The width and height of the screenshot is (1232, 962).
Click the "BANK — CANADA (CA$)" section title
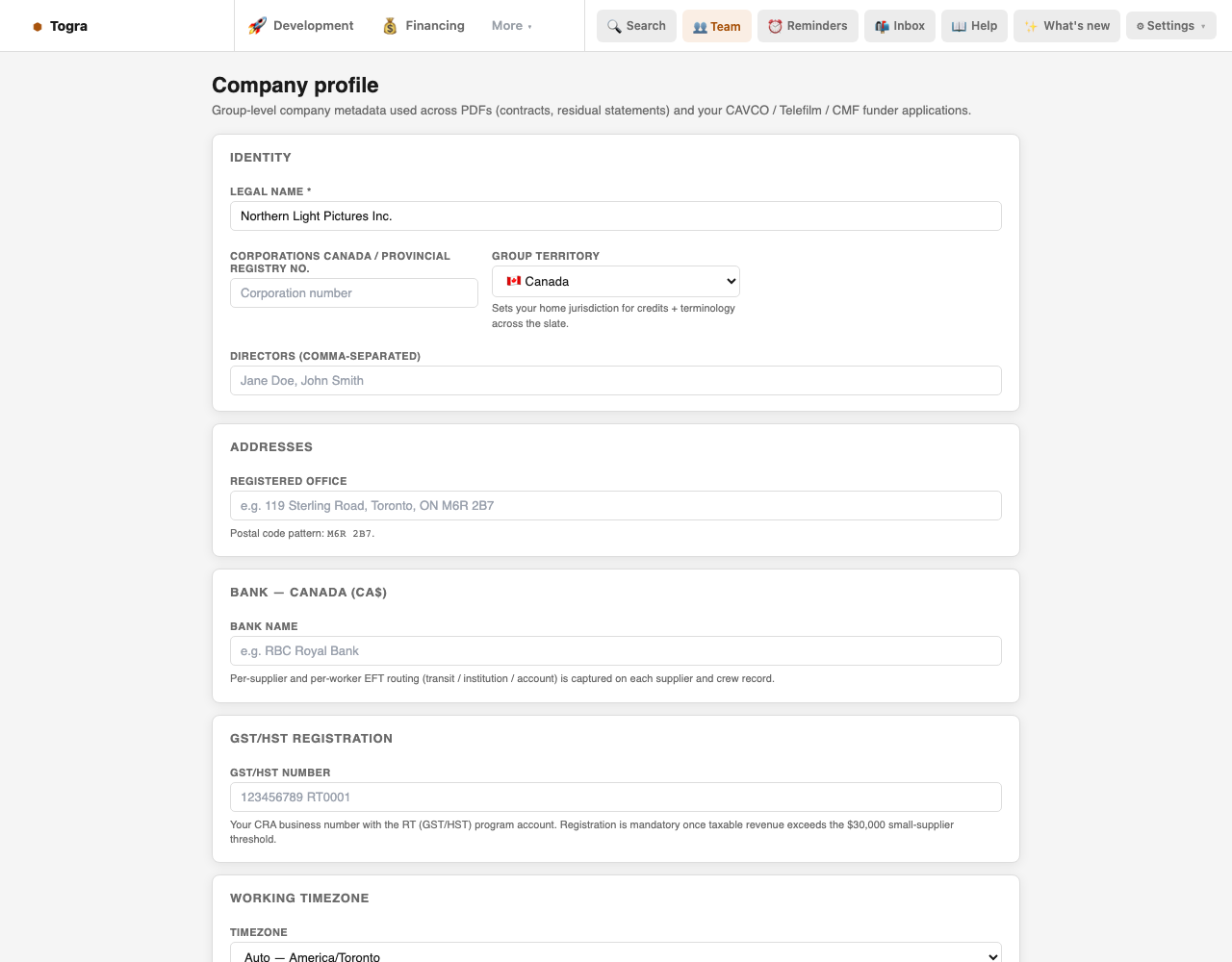click(308, 593)
